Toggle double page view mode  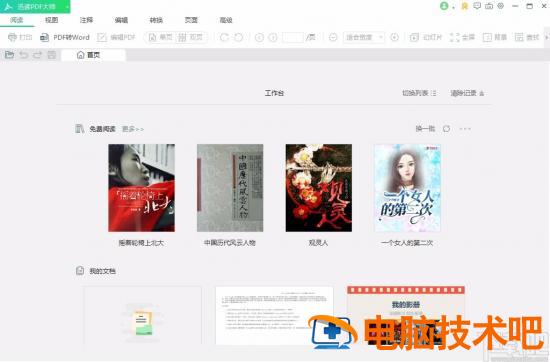[x=190, y=37]
